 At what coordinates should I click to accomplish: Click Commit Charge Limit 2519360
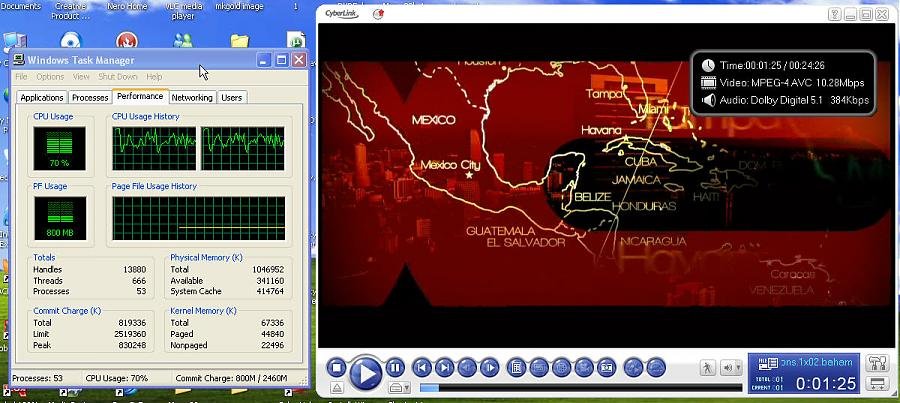131,334
